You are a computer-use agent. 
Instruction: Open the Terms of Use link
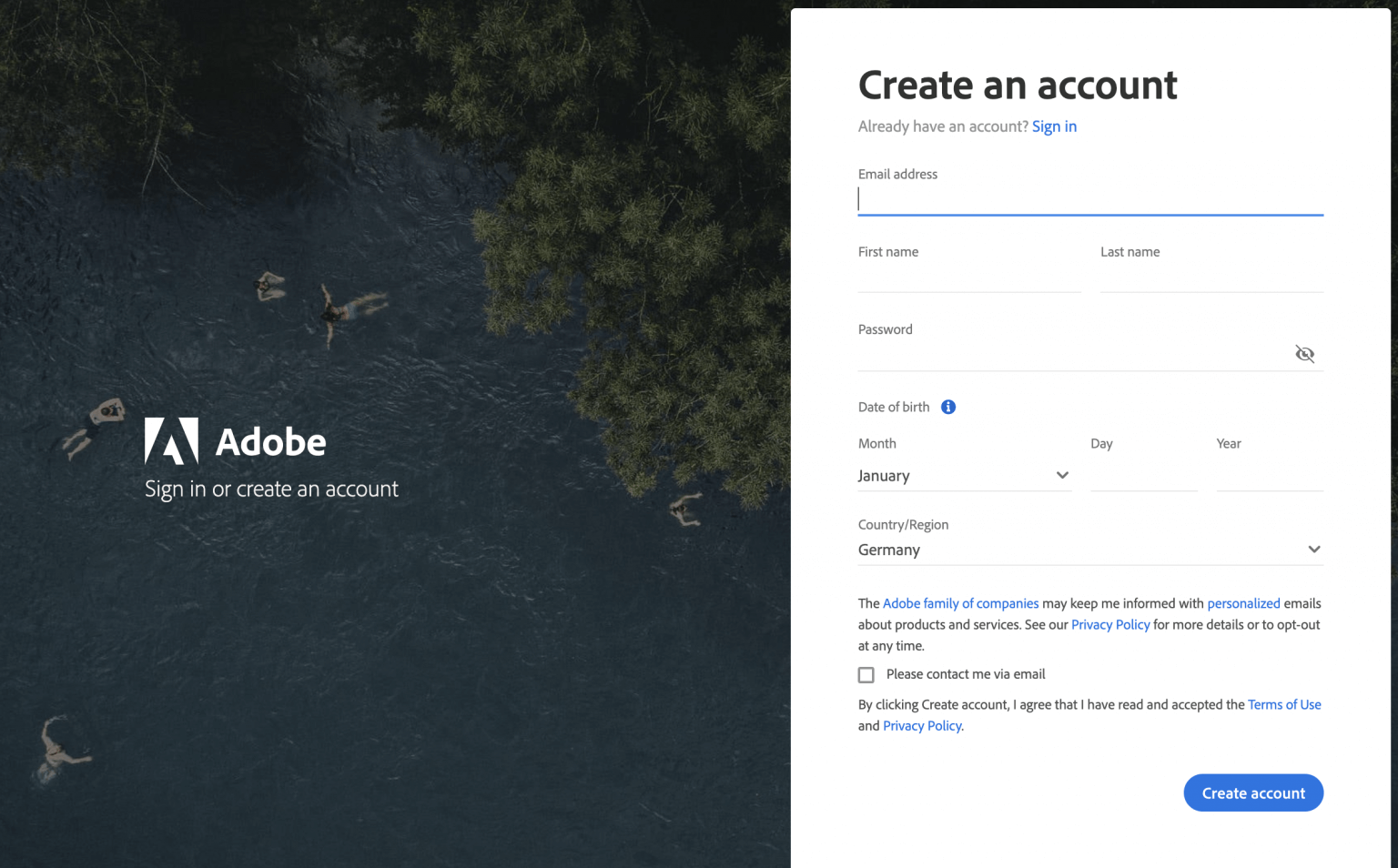pyautogui.click(x=1283, y=704)
